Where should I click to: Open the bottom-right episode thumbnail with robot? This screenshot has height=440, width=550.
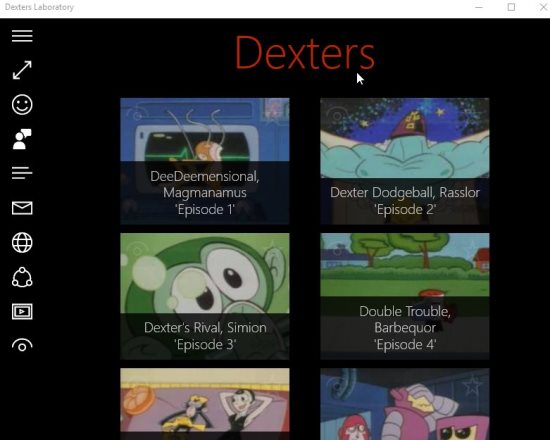click(405, 404)
